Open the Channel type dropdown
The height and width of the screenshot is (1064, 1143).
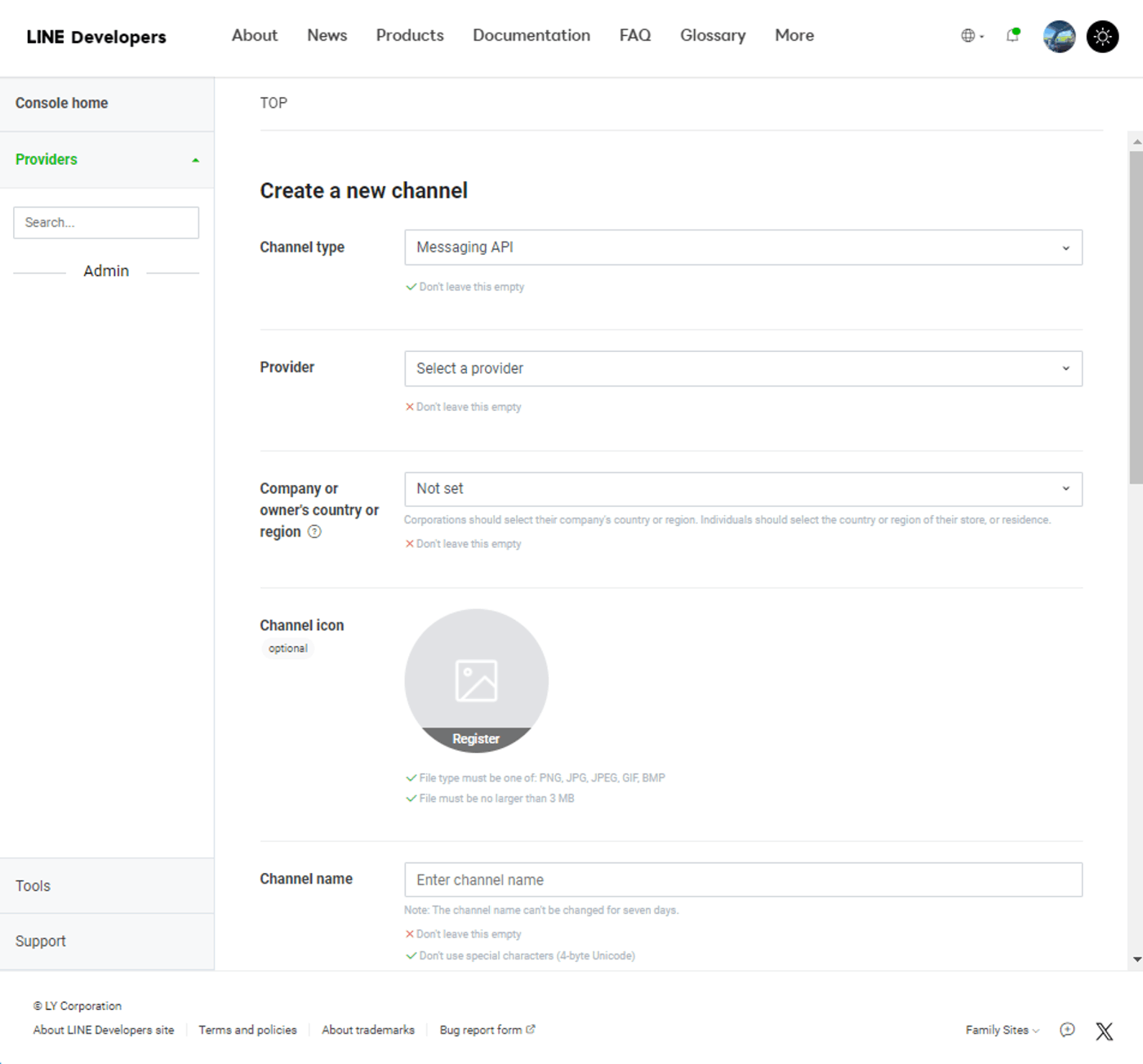tap(743, 247)
